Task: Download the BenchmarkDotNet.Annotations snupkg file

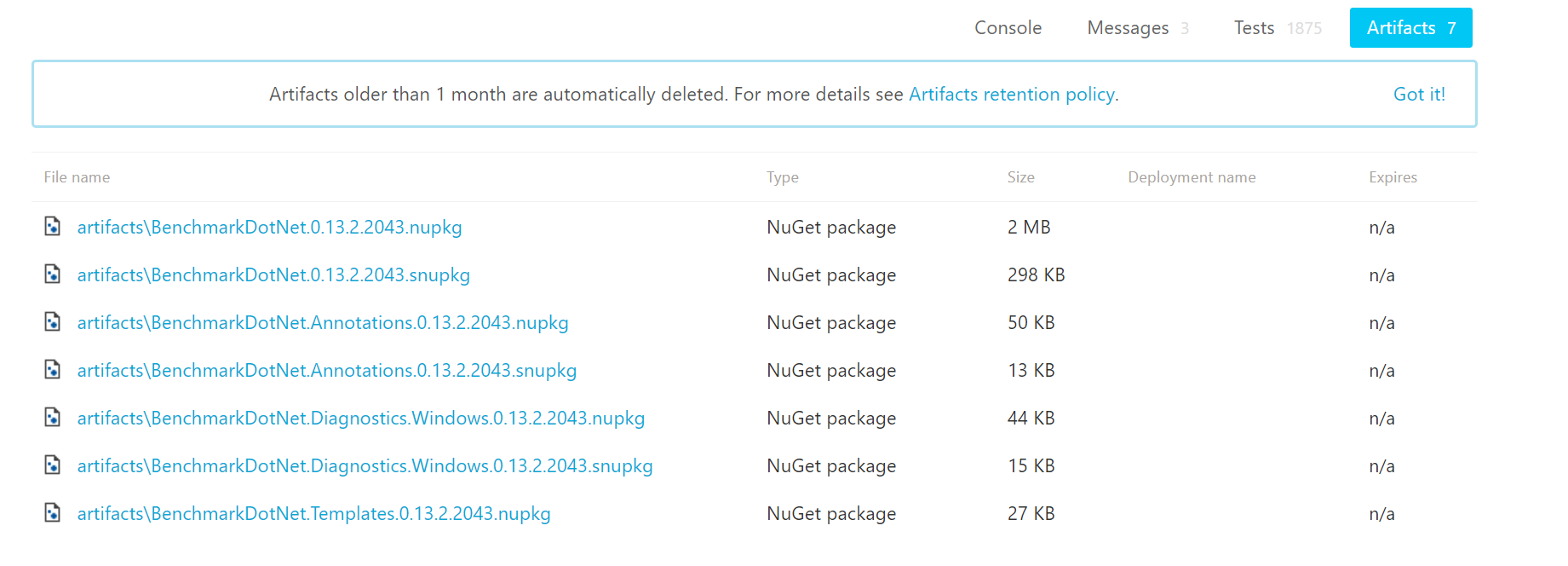Action: (x=327, y=371)
